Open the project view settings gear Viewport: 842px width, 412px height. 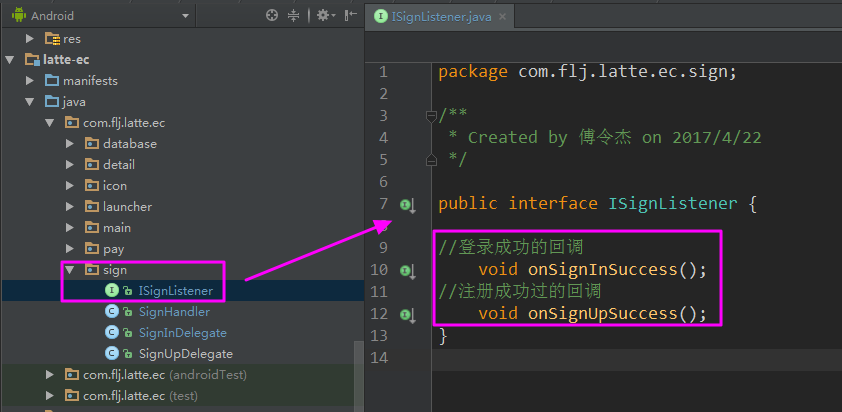coord(325,16)
